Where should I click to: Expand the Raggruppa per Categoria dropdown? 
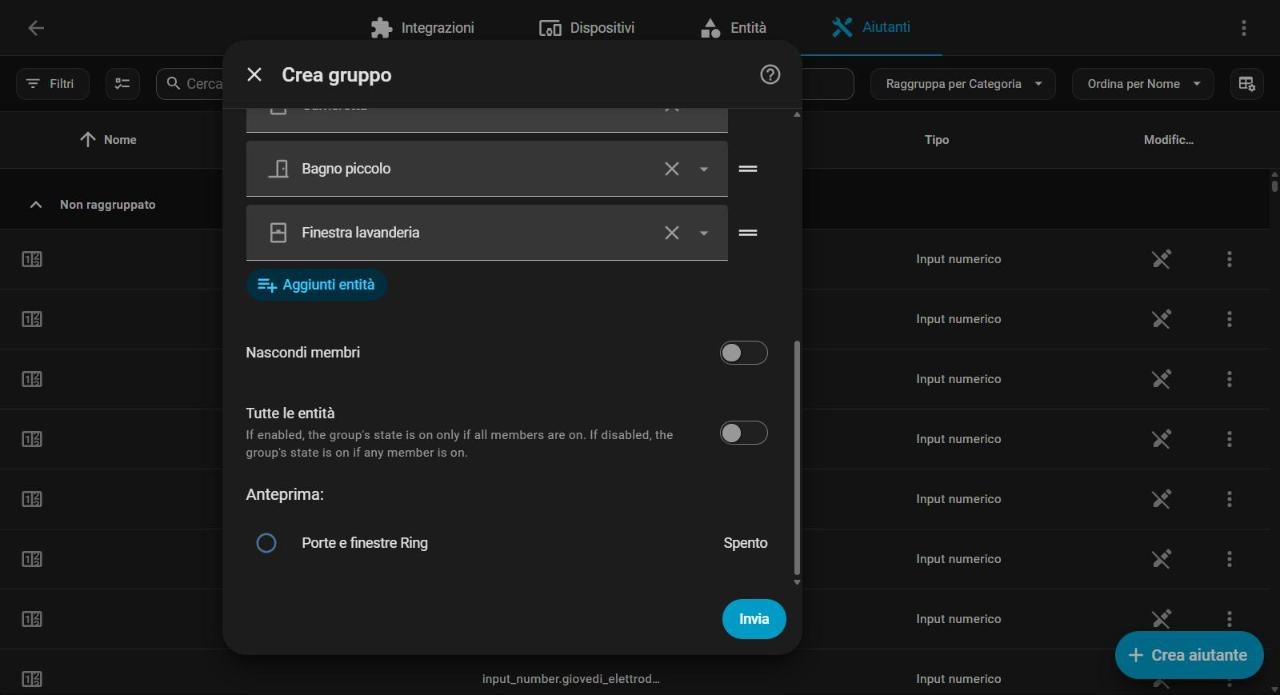(963, 84)
